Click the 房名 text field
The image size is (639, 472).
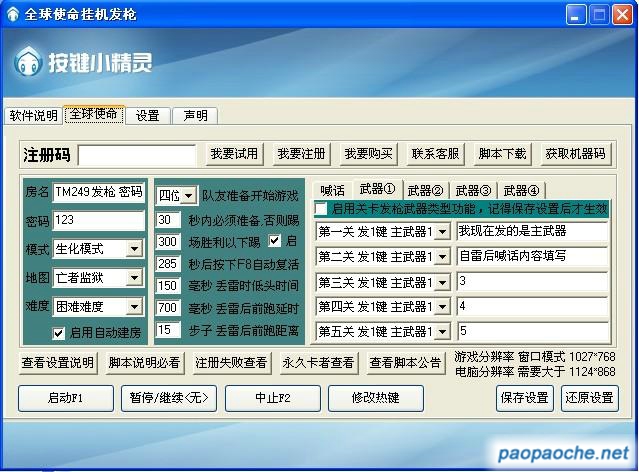[x=98, y=192]
